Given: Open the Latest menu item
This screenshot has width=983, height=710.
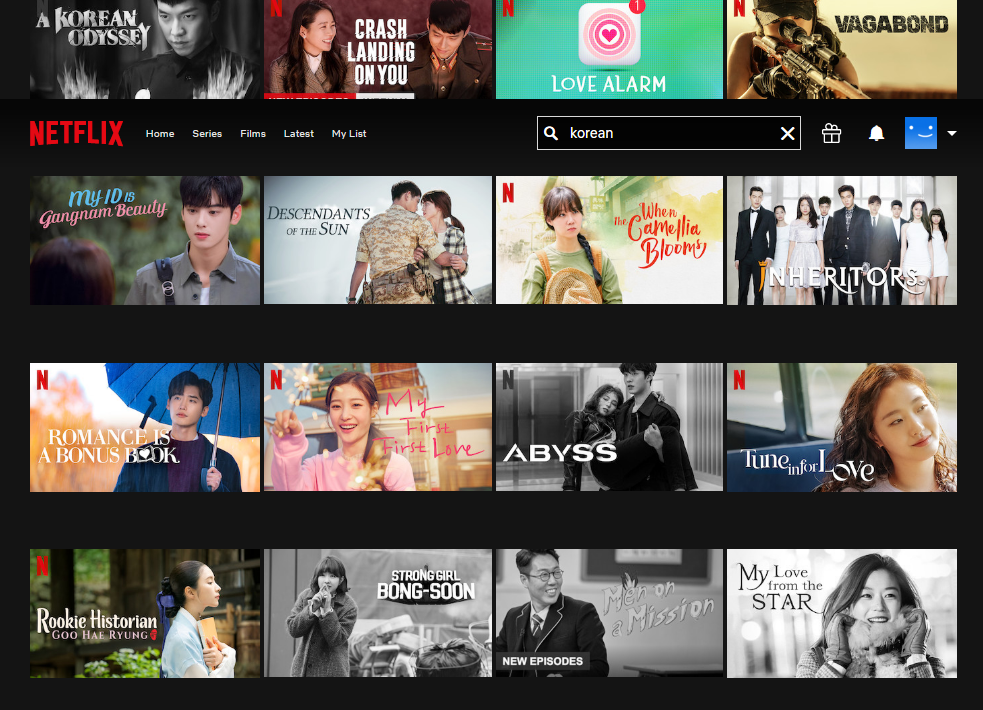Looking at the screenshot, I should [298, 133].
